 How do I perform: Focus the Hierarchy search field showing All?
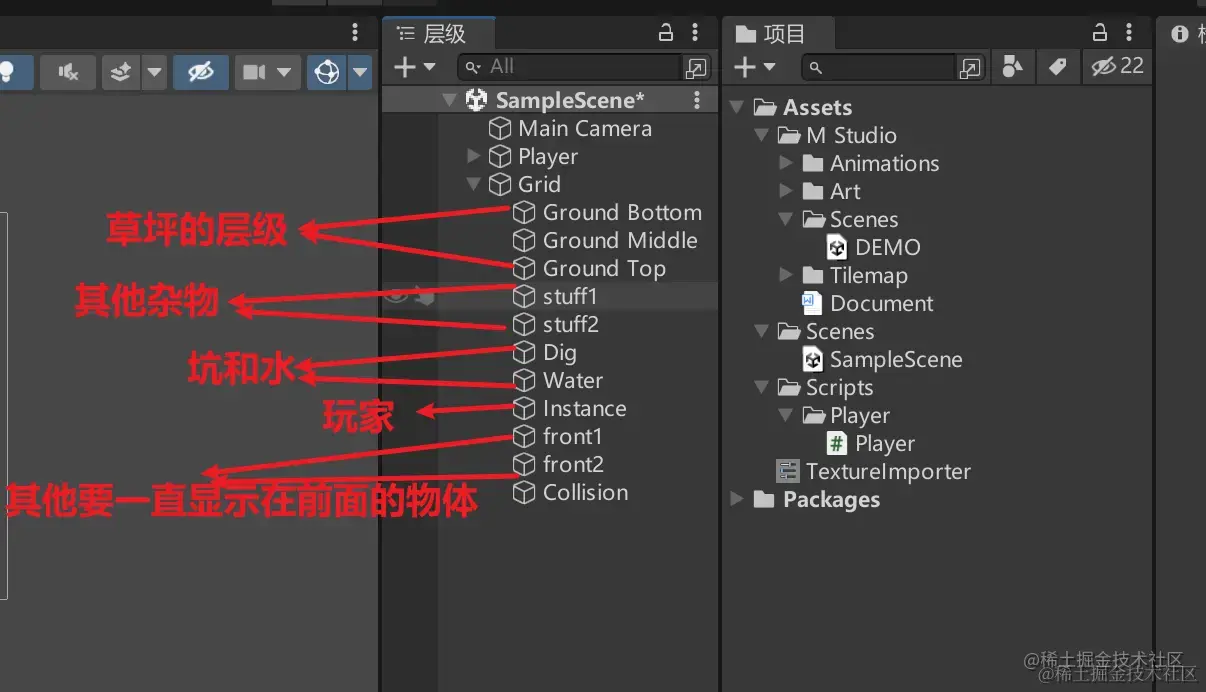point(570,67)
